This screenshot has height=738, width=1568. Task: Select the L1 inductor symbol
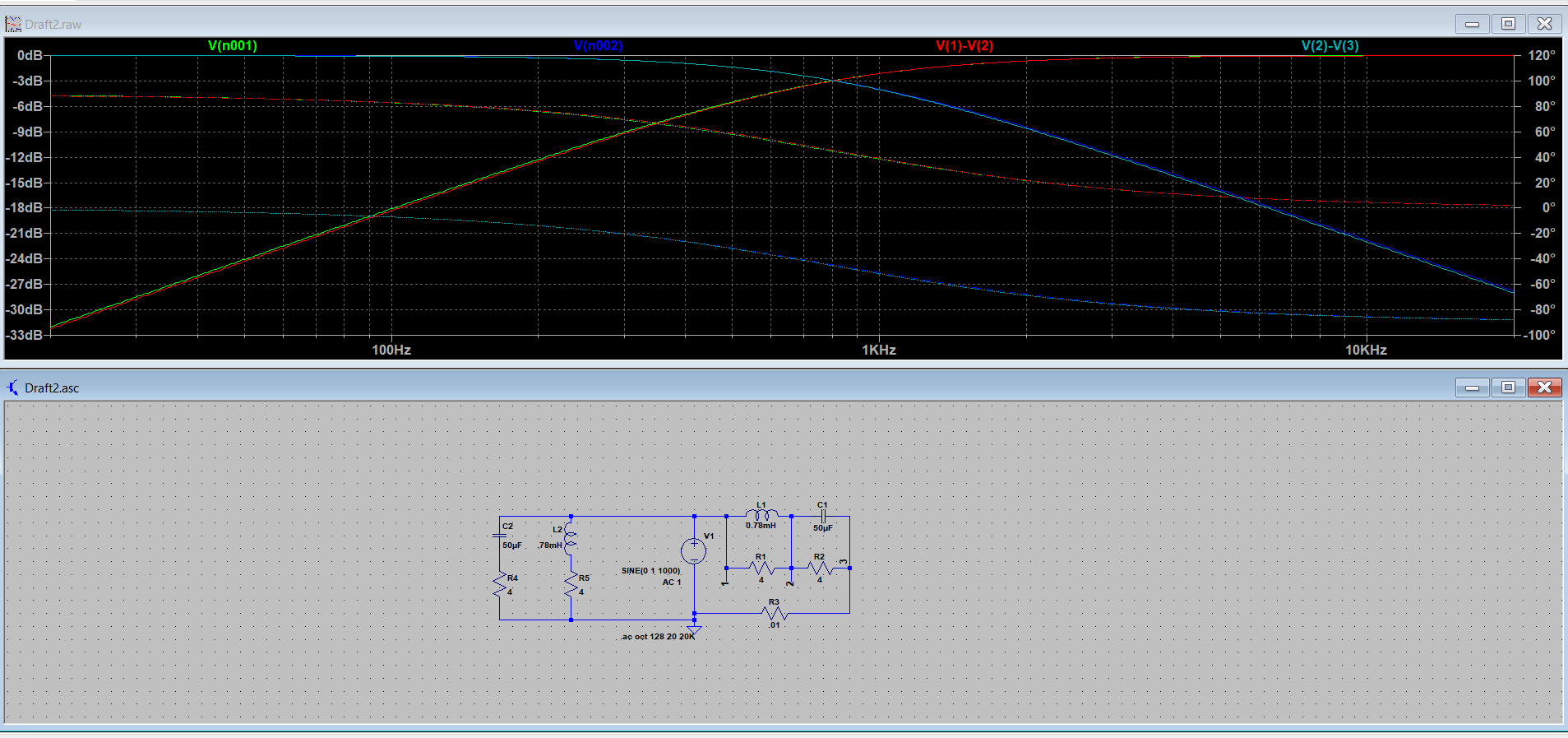tap(762, 515)
